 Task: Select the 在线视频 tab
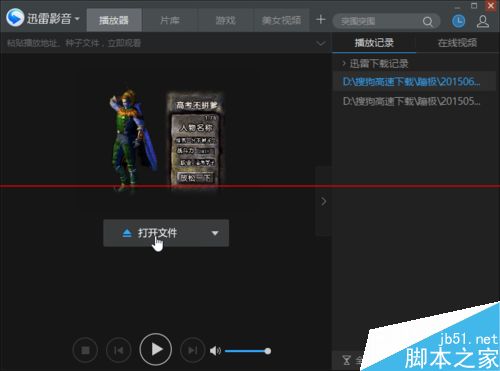457,43
